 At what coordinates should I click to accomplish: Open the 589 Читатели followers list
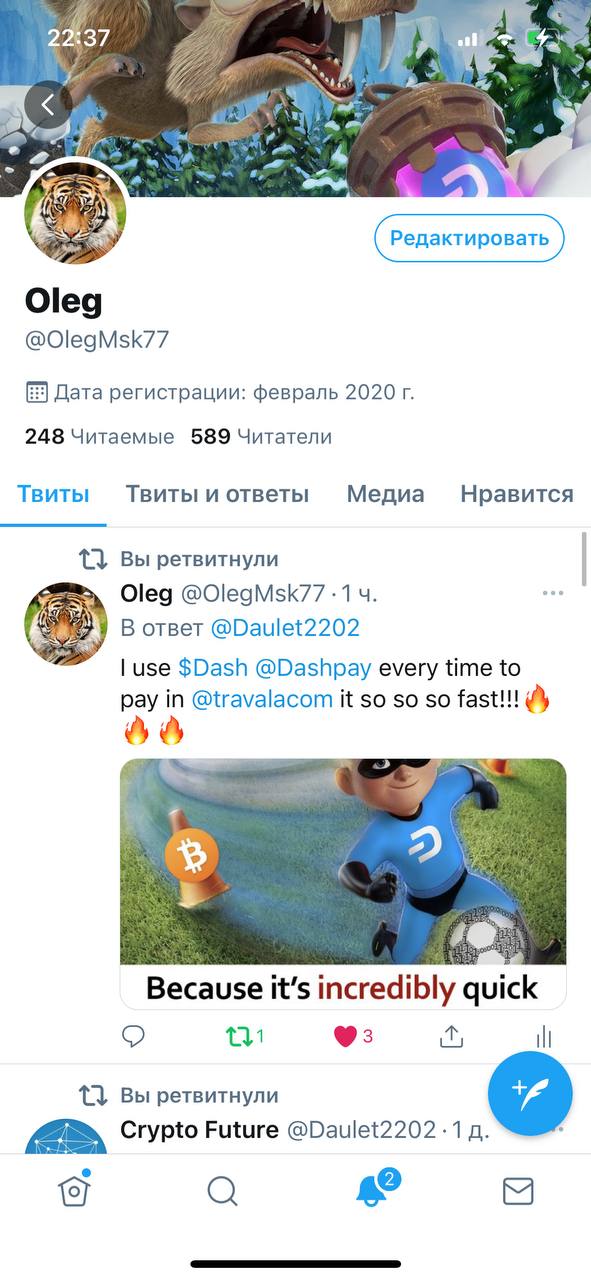(261, 437)
